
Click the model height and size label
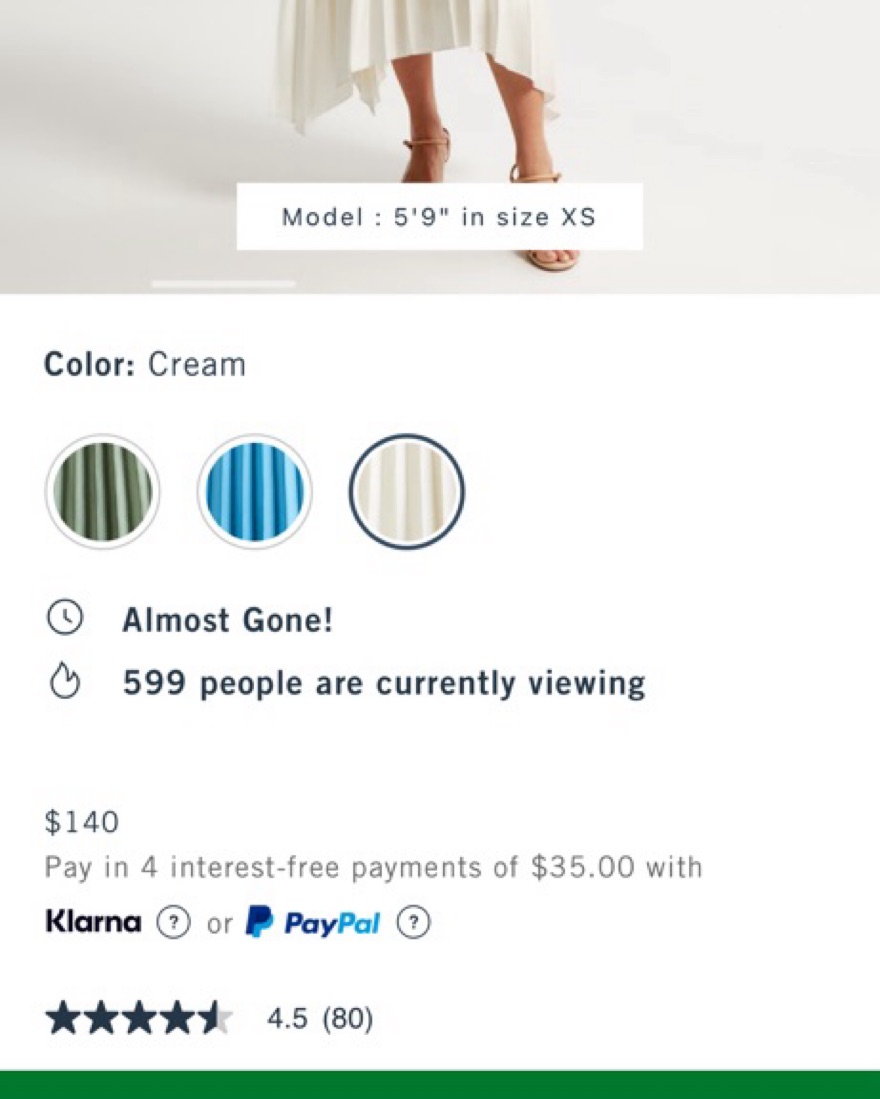click(x=439, y=217)
